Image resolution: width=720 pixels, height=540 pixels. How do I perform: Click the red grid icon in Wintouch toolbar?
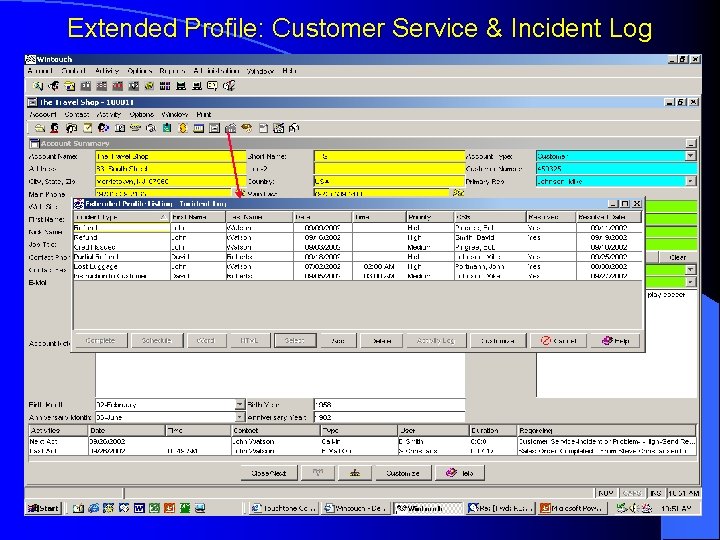pyautogui.click(x=118, y=86)
